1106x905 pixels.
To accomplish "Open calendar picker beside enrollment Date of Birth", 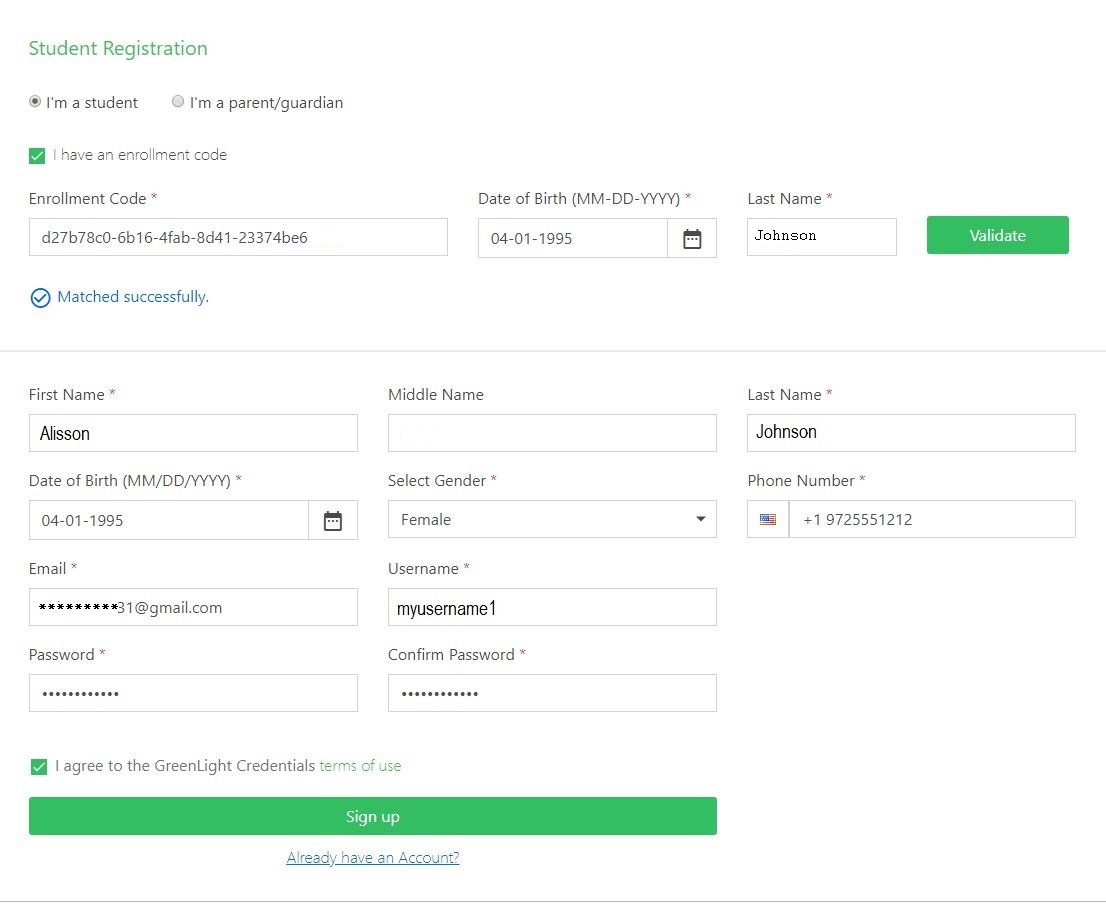I will (x=692, y=239).
